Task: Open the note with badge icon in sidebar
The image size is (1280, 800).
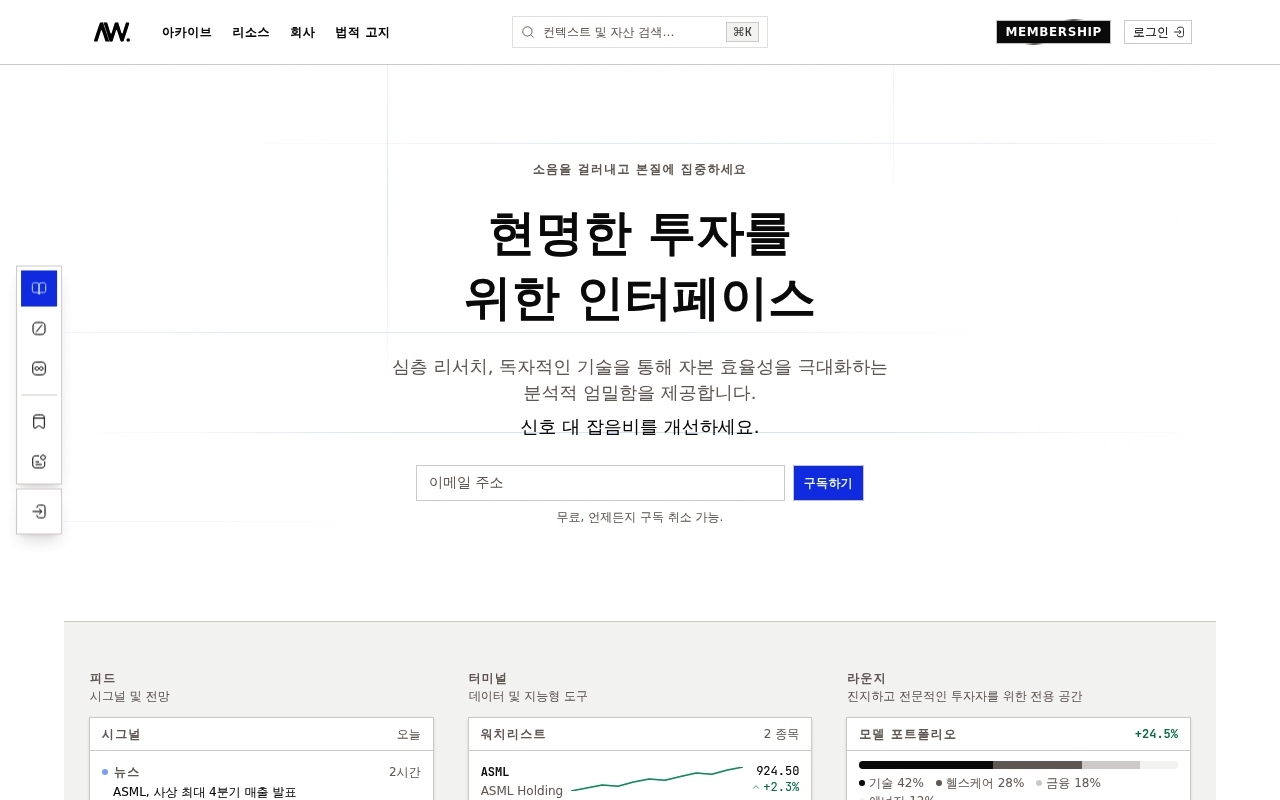Action: point(39,461)
